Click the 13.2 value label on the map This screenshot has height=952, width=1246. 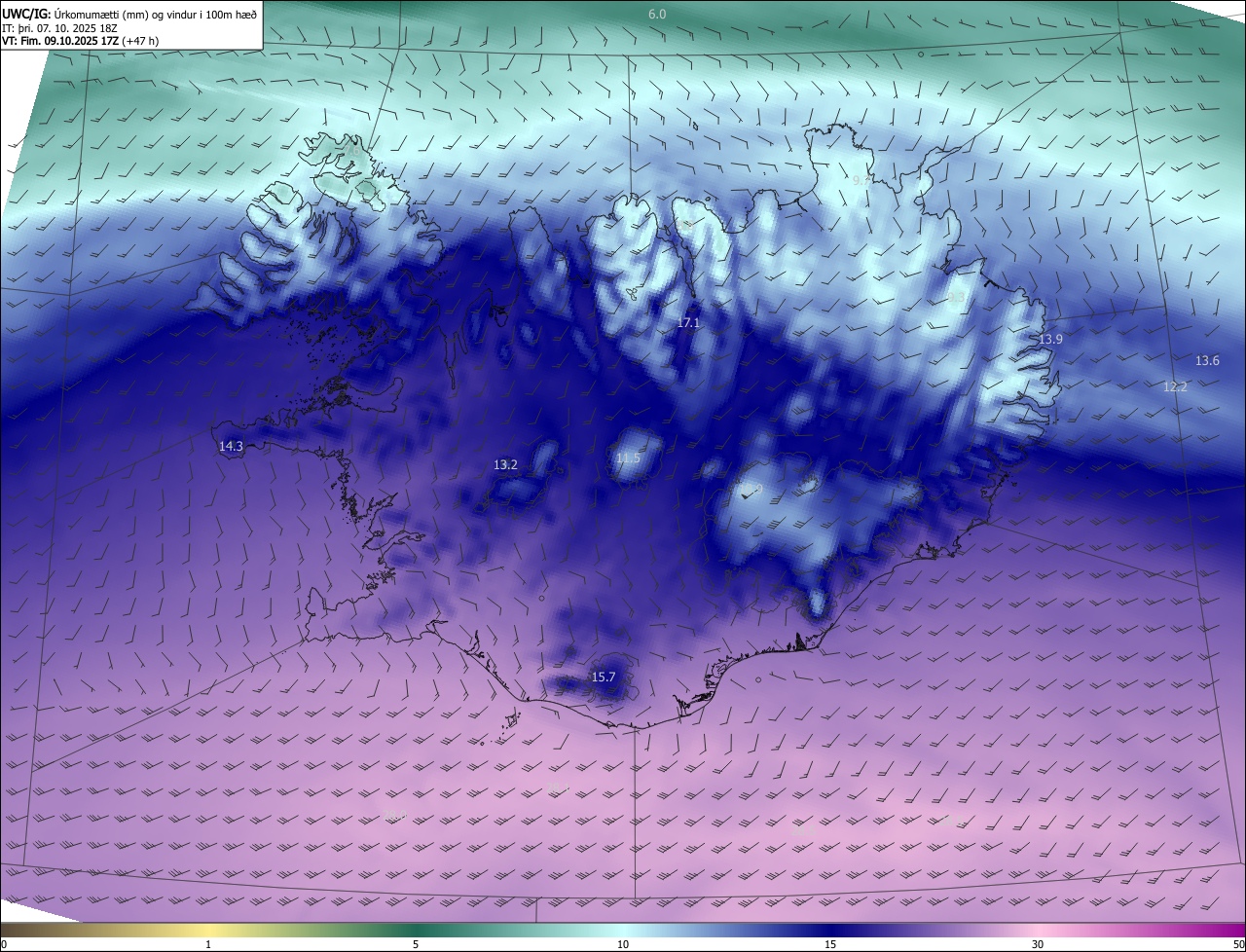pyautogui.click(x=505, y=465)
